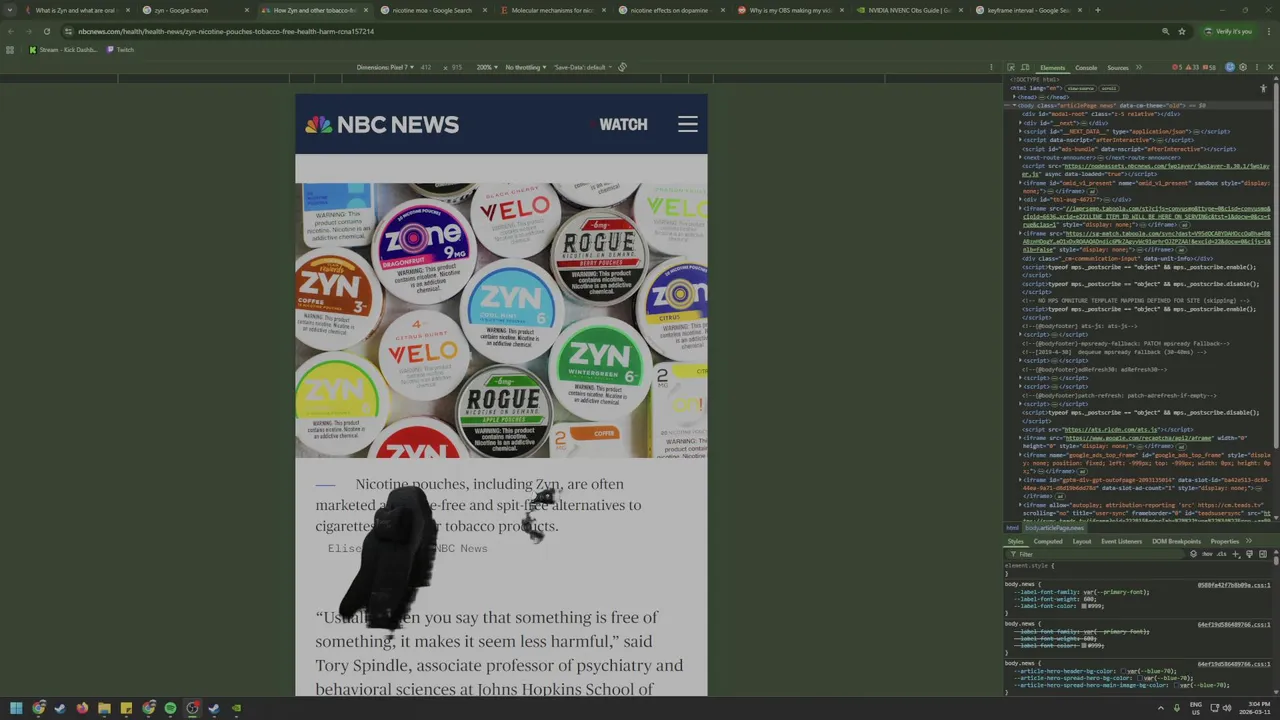Click the #999 color swatch in first body.news rule
Viewport: 1280px width, 720px height.
(x=1084, y=606)
